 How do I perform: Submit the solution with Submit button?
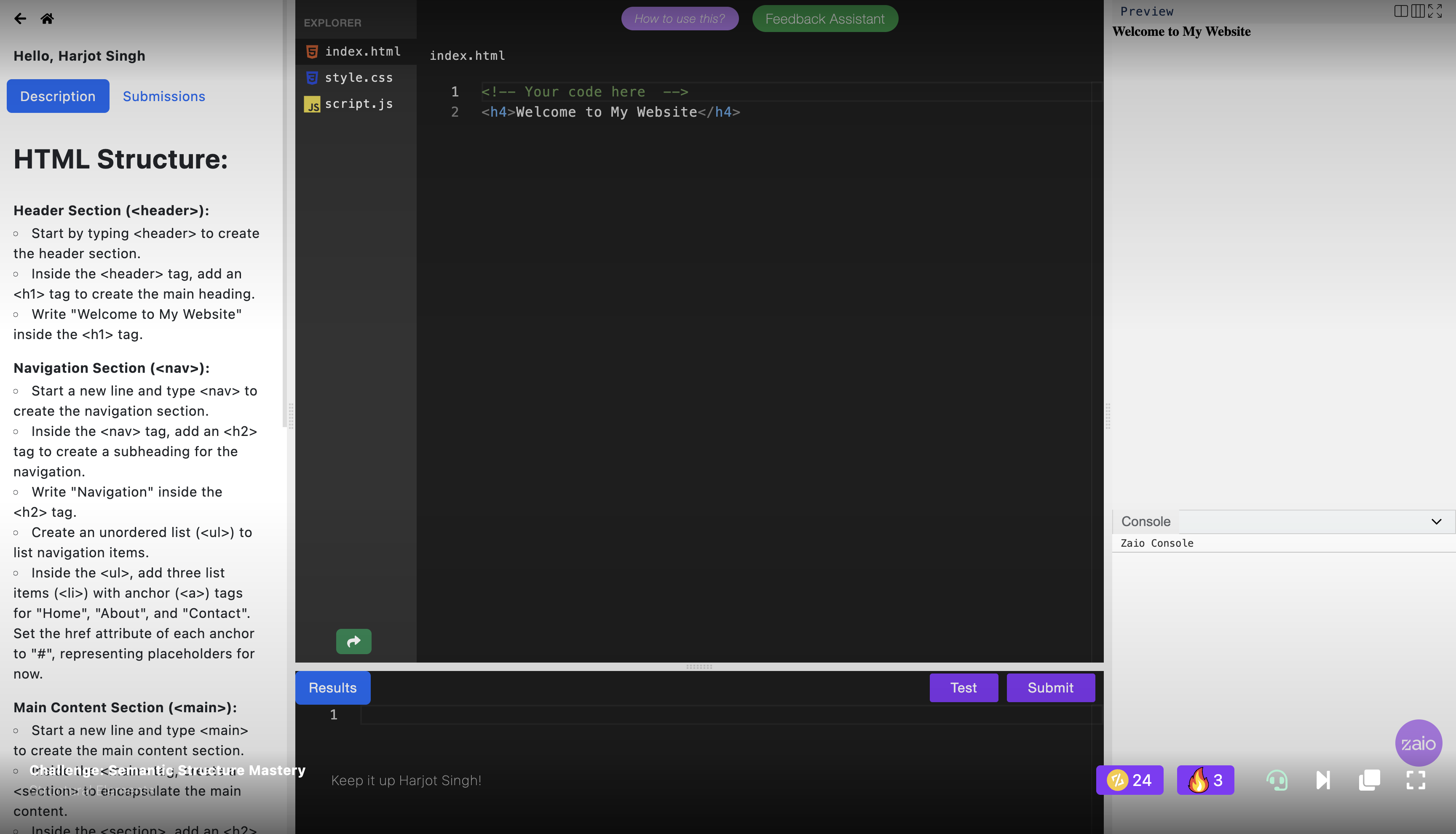(1050, 687)
